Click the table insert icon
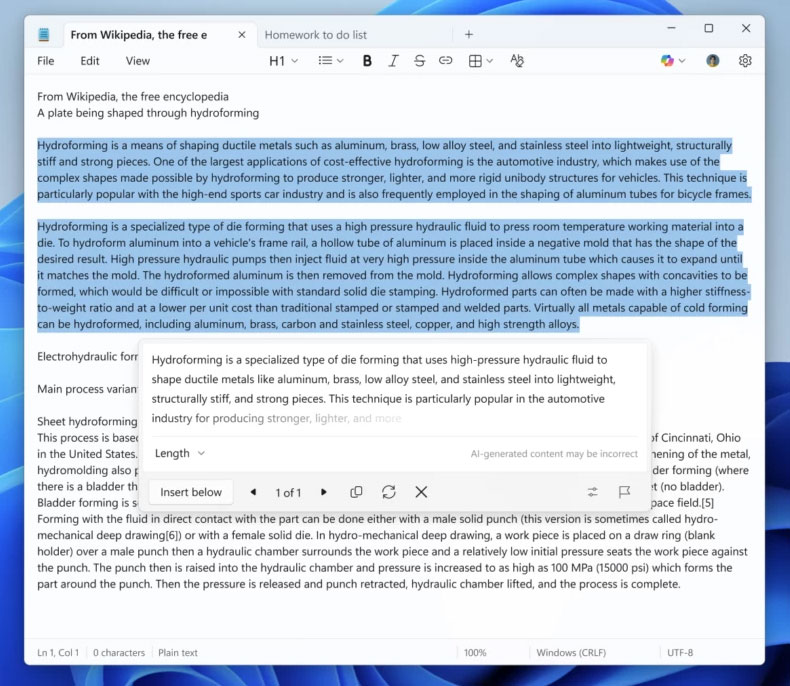The image size is (790, 686). pyautogui.click(x=475, y=61)
